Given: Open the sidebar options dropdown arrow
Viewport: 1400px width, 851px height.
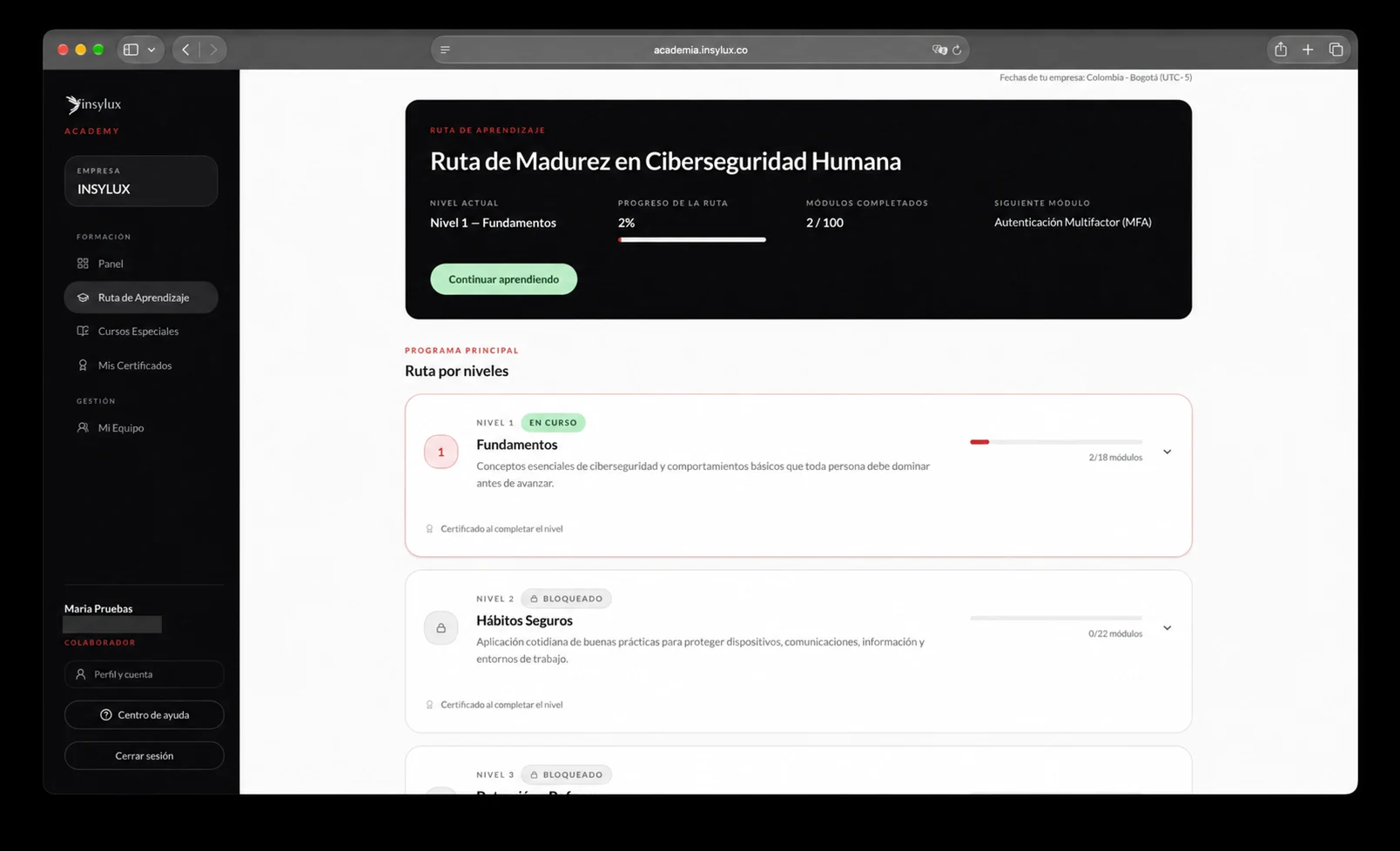Looking at the screenshot, I should tap(151, 50).
